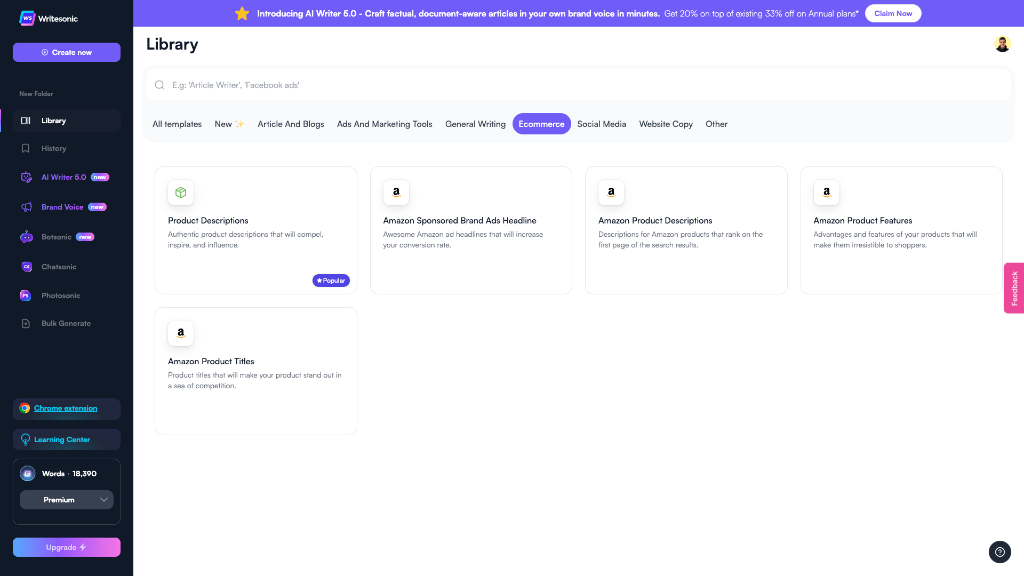This screenshot has height=576, width=1024.
Task: Click the Chrome logo icon
Action: (x=25, y=408)
